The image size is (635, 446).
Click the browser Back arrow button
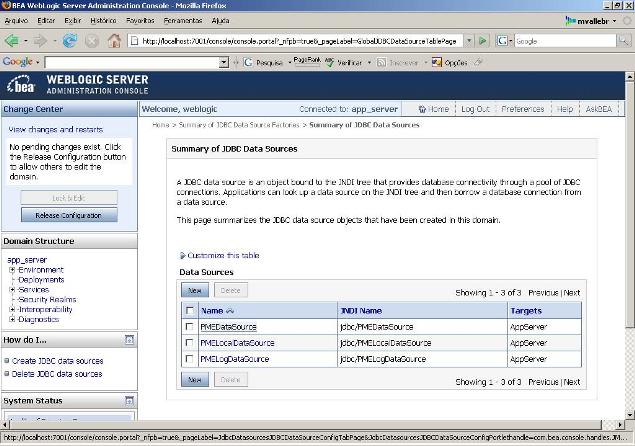point(13,41)
